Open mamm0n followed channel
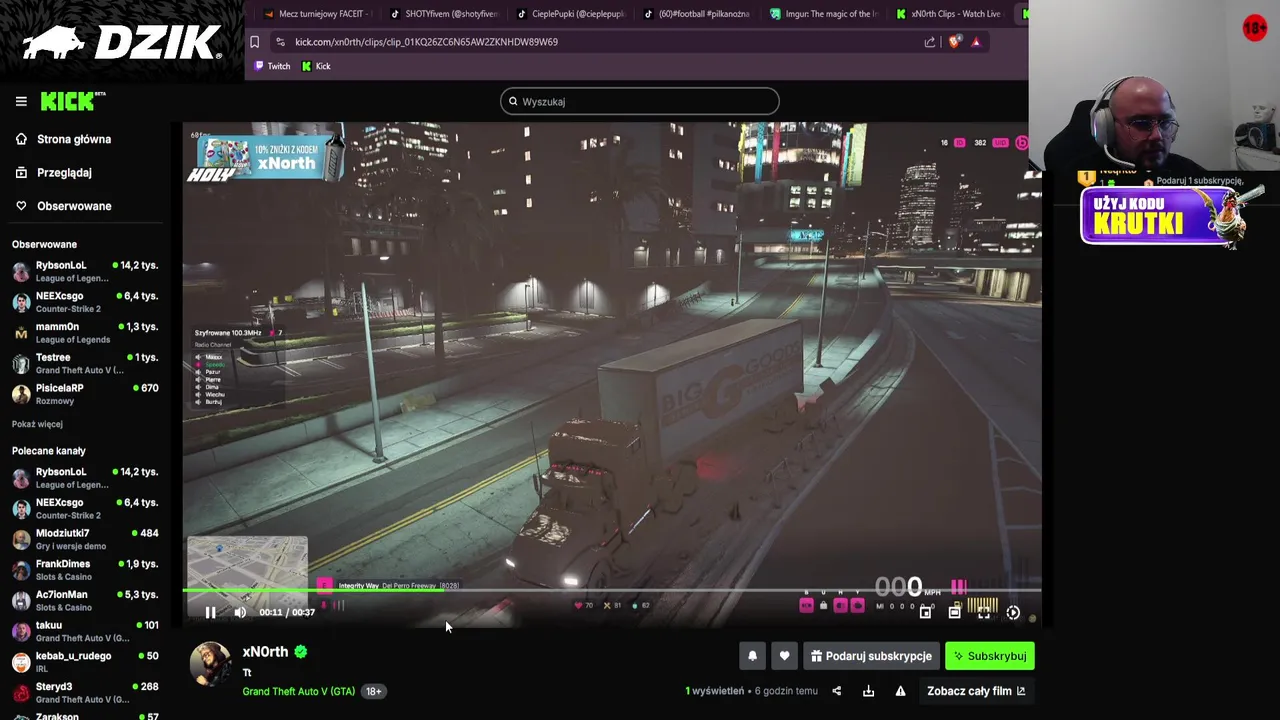This screenshot has width=1280, height=720. tap(85, 333)
